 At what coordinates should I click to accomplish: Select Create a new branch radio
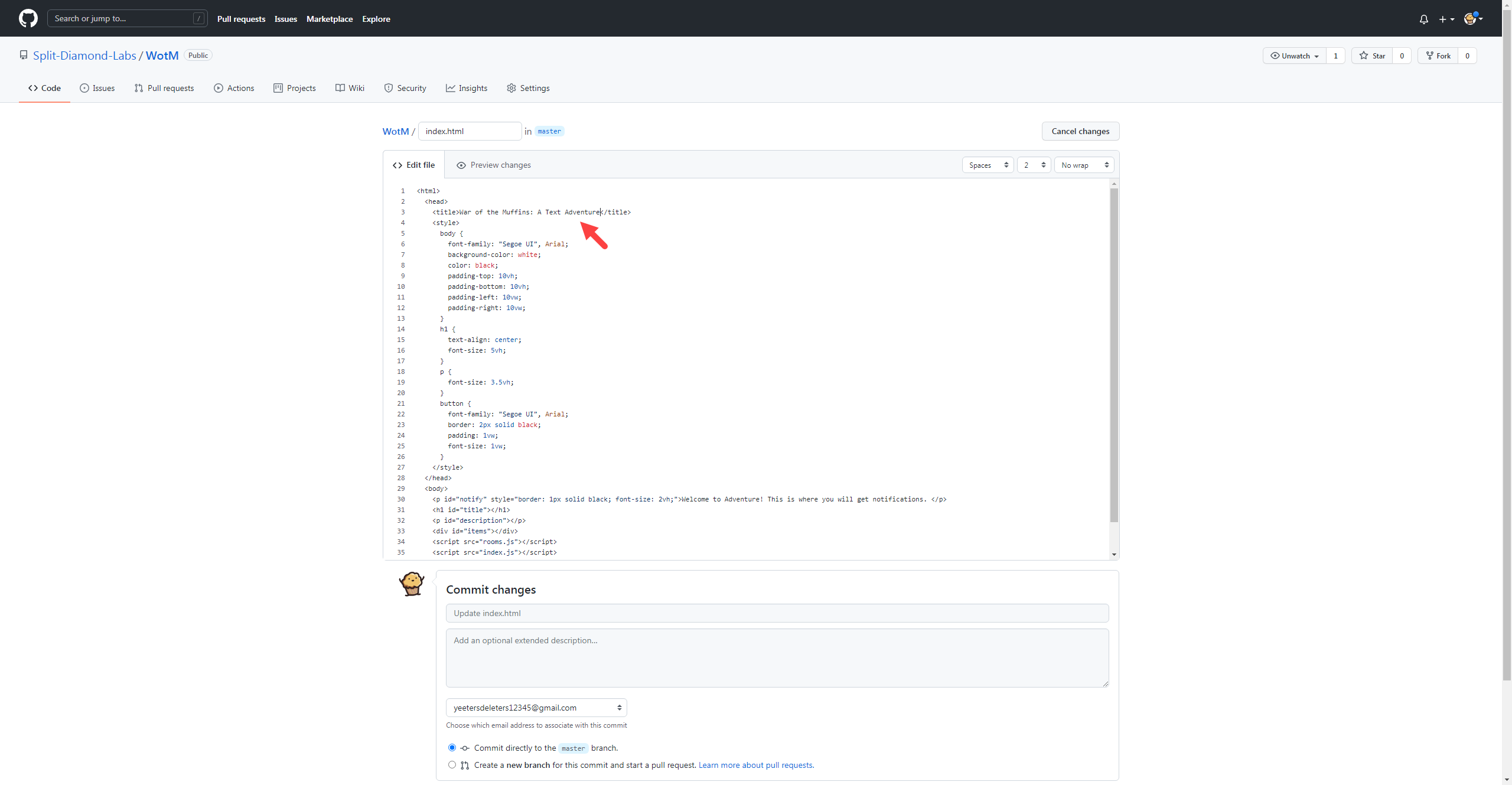[x=452, y=765]
